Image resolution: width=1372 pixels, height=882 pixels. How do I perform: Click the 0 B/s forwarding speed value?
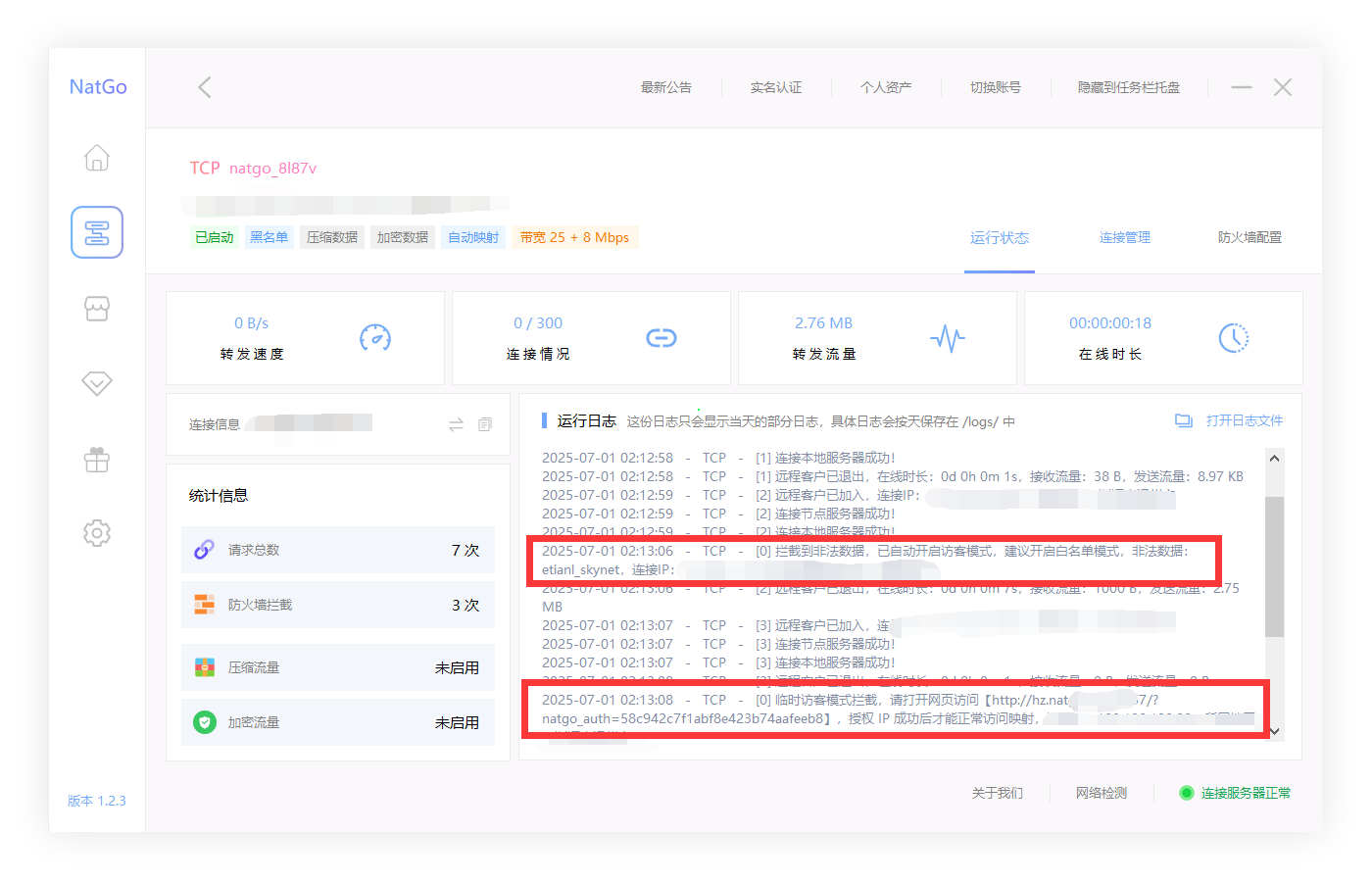(251, 323)
